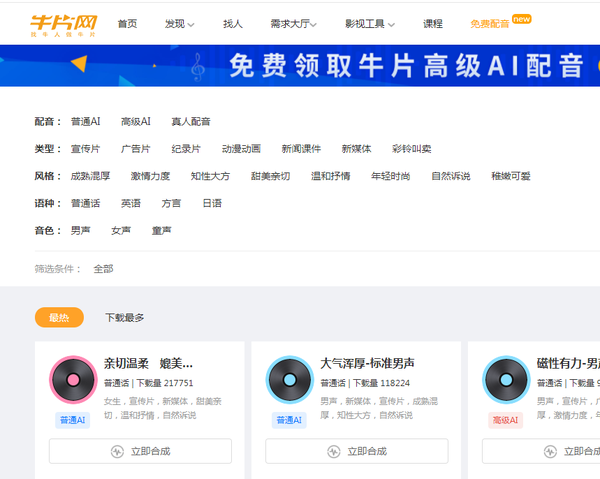Expand the 发现 dropdown menu
Viewport: 600px width, 479px height.
[179, 24]
